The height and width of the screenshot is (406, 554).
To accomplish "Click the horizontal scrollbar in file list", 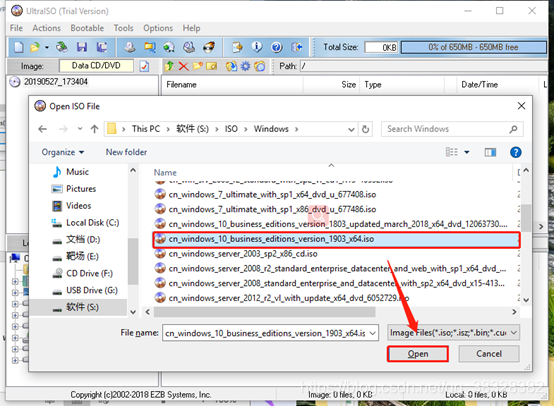I will 265,312.
